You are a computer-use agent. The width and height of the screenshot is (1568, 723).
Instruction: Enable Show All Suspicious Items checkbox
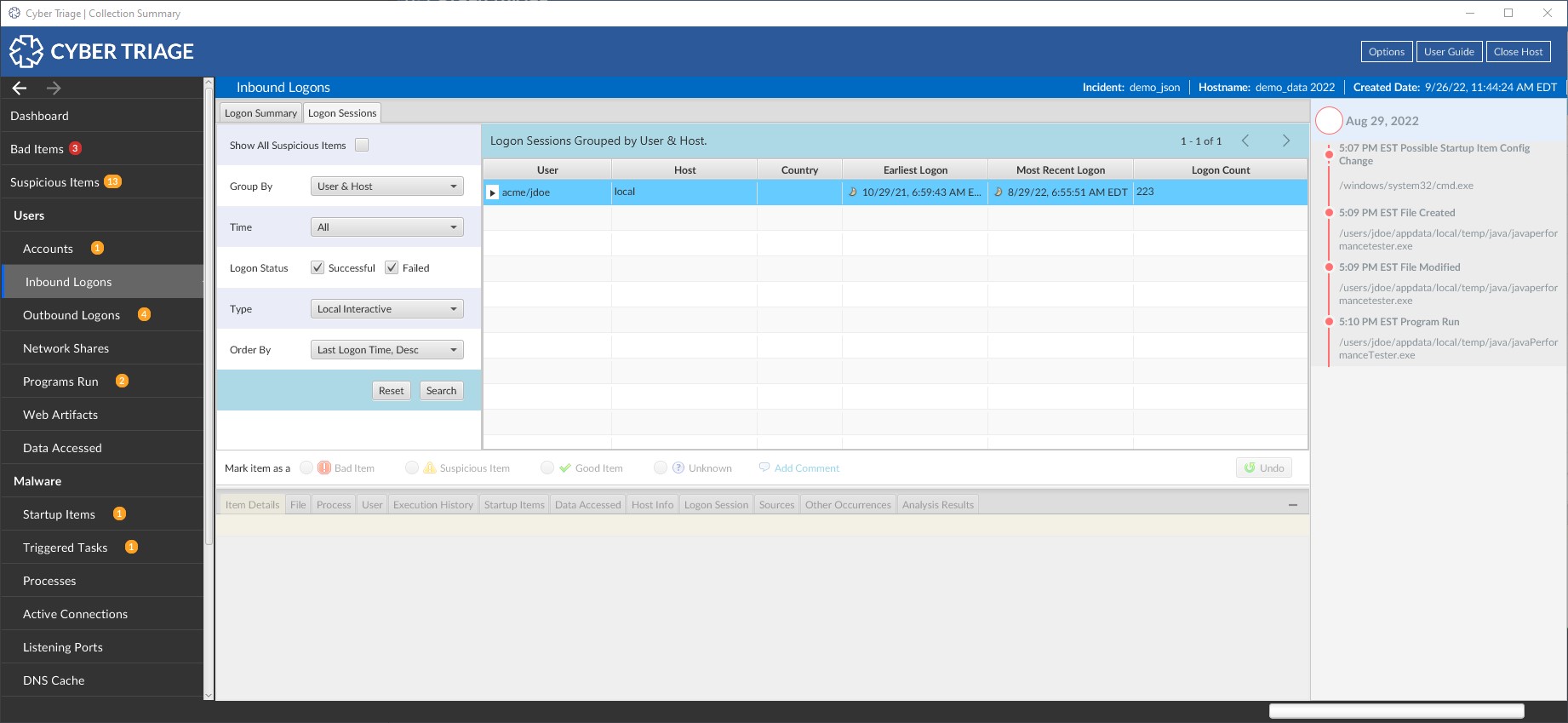coord(362,145)
